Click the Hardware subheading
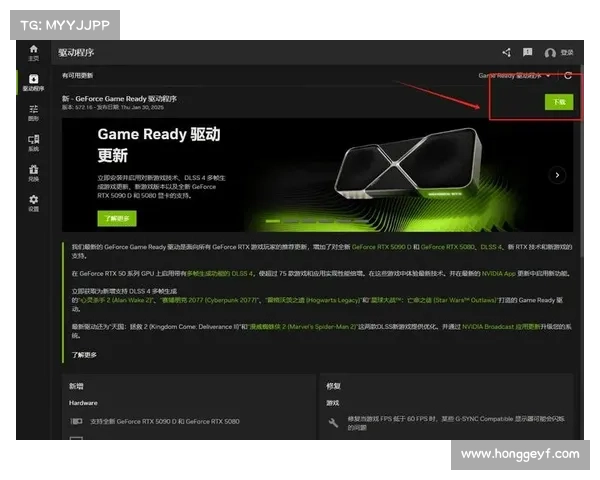The width and height of the screenshot is (600, 480). (83, 403)
